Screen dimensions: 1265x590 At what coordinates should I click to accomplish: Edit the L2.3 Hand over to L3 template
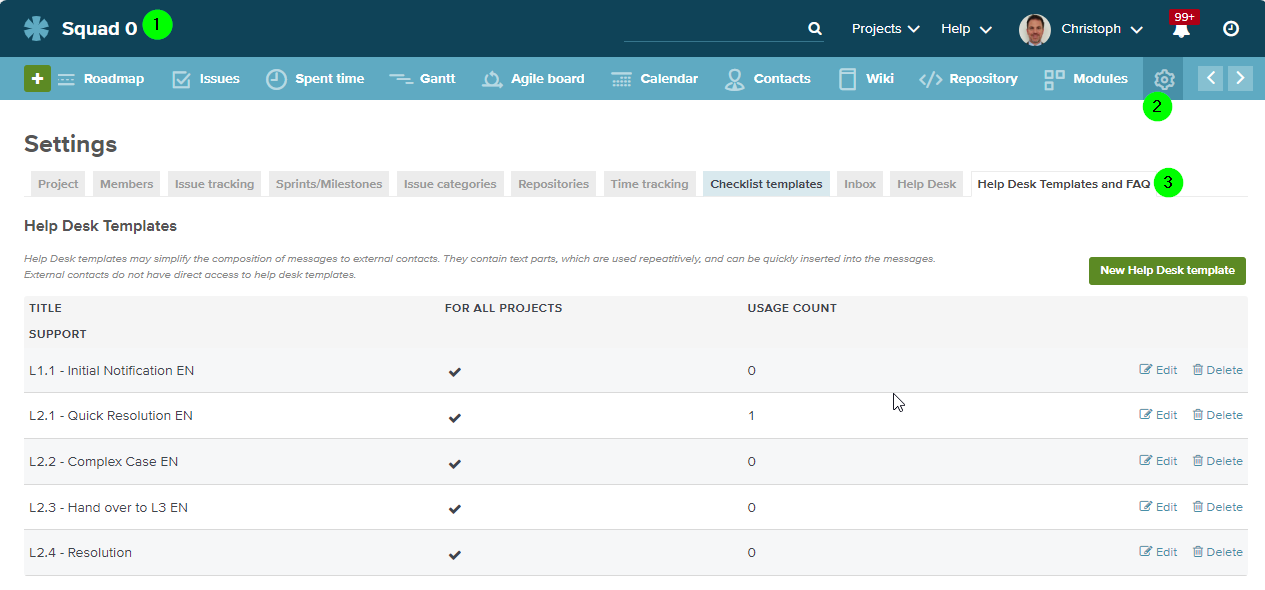1158,507
